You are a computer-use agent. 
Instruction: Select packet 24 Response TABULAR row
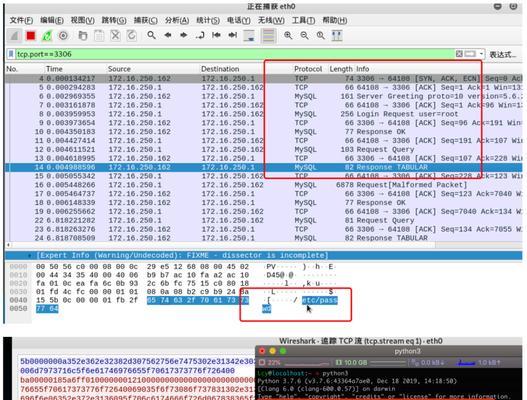click(x=264, y=238)
